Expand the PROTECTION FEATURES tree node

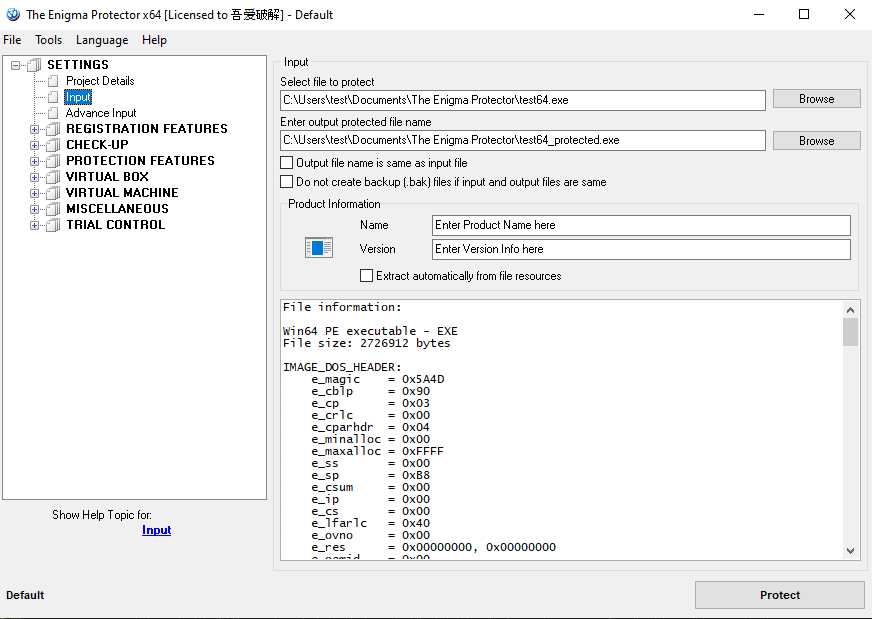(x=35, y=161)
